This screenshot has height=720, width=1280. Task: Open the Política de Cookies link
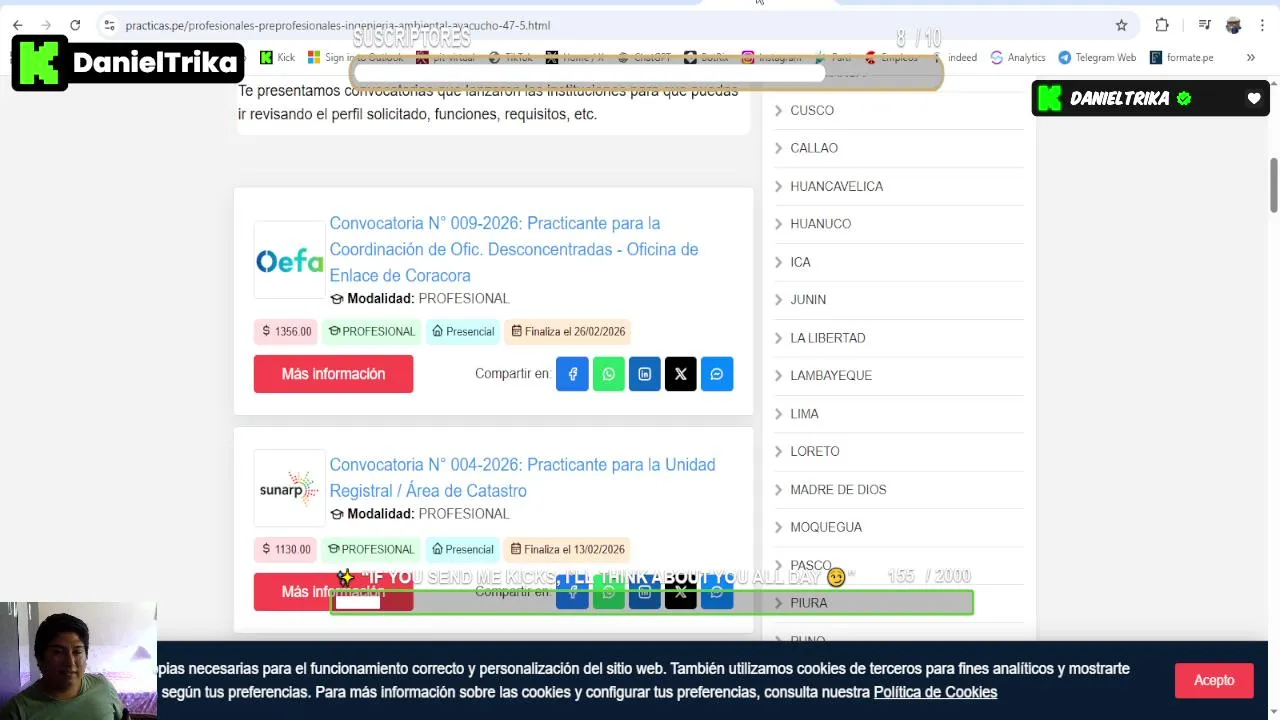click(x=935, y=692)
